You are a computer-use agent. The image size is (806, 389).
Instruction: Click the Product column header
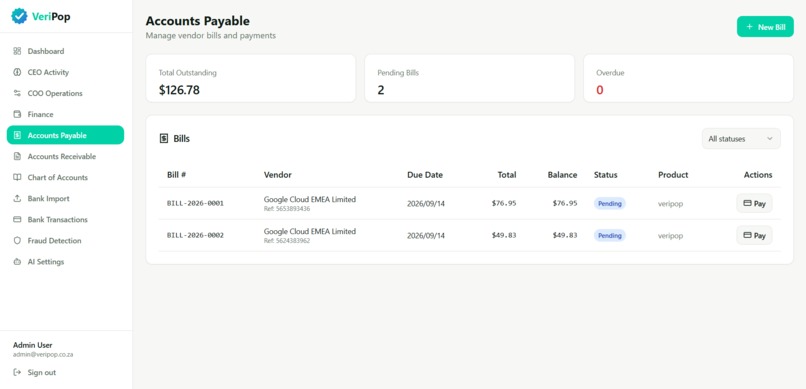[673, 175]
